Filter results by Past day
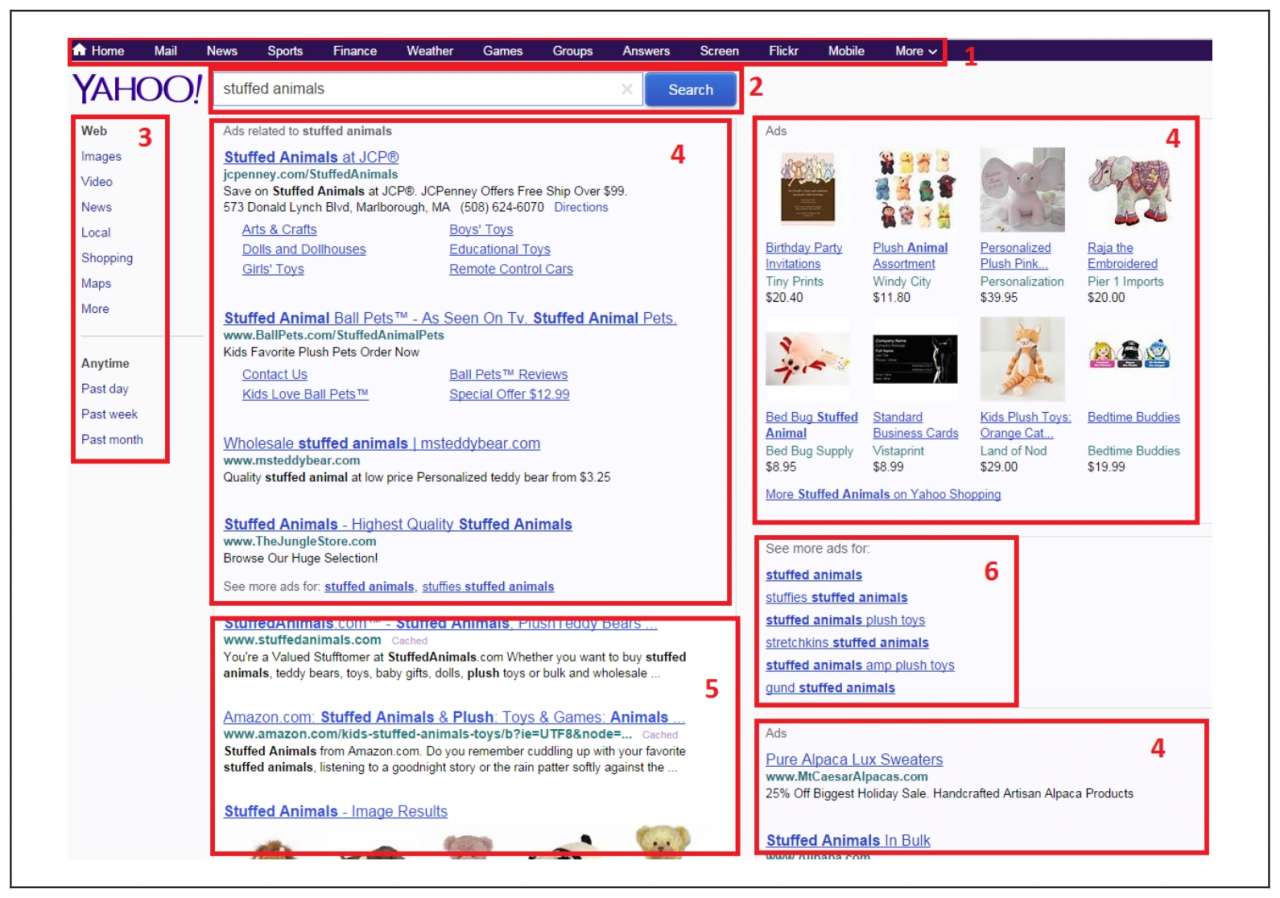Screen dimensions: 1280x898 (105, 389)
